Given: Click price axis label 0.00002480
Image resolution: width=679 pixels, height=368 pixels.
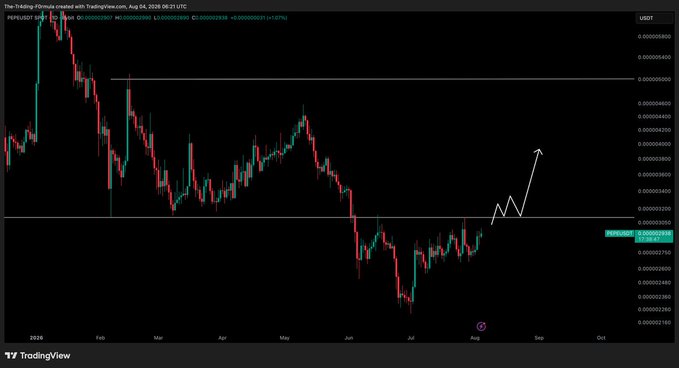Looking at the screenshot, I should pos(655,283).
